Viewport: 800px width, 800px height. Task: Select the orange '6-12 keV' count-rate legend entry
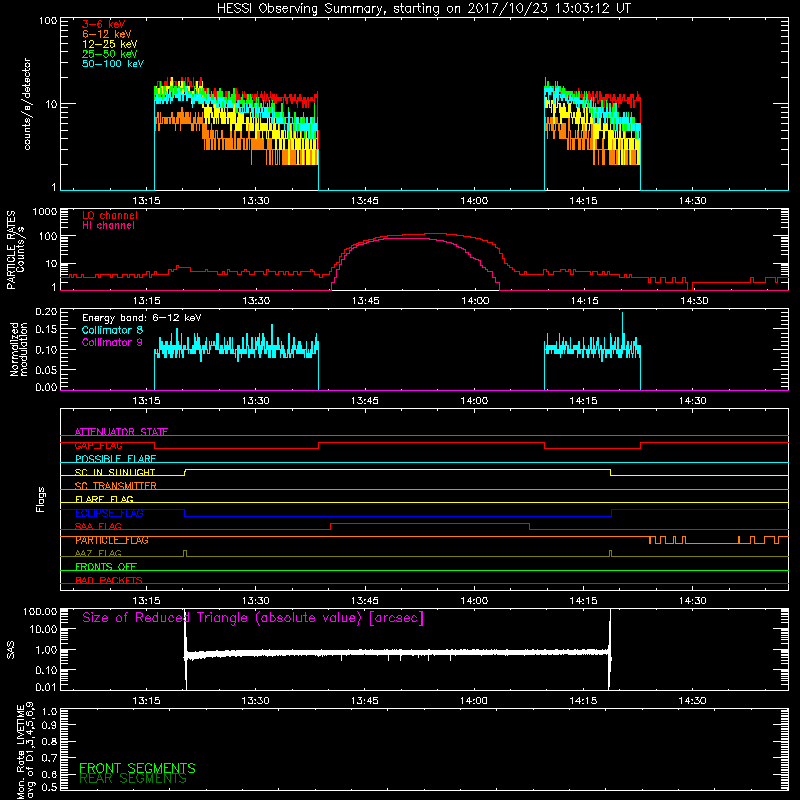(x=107, y=34)
